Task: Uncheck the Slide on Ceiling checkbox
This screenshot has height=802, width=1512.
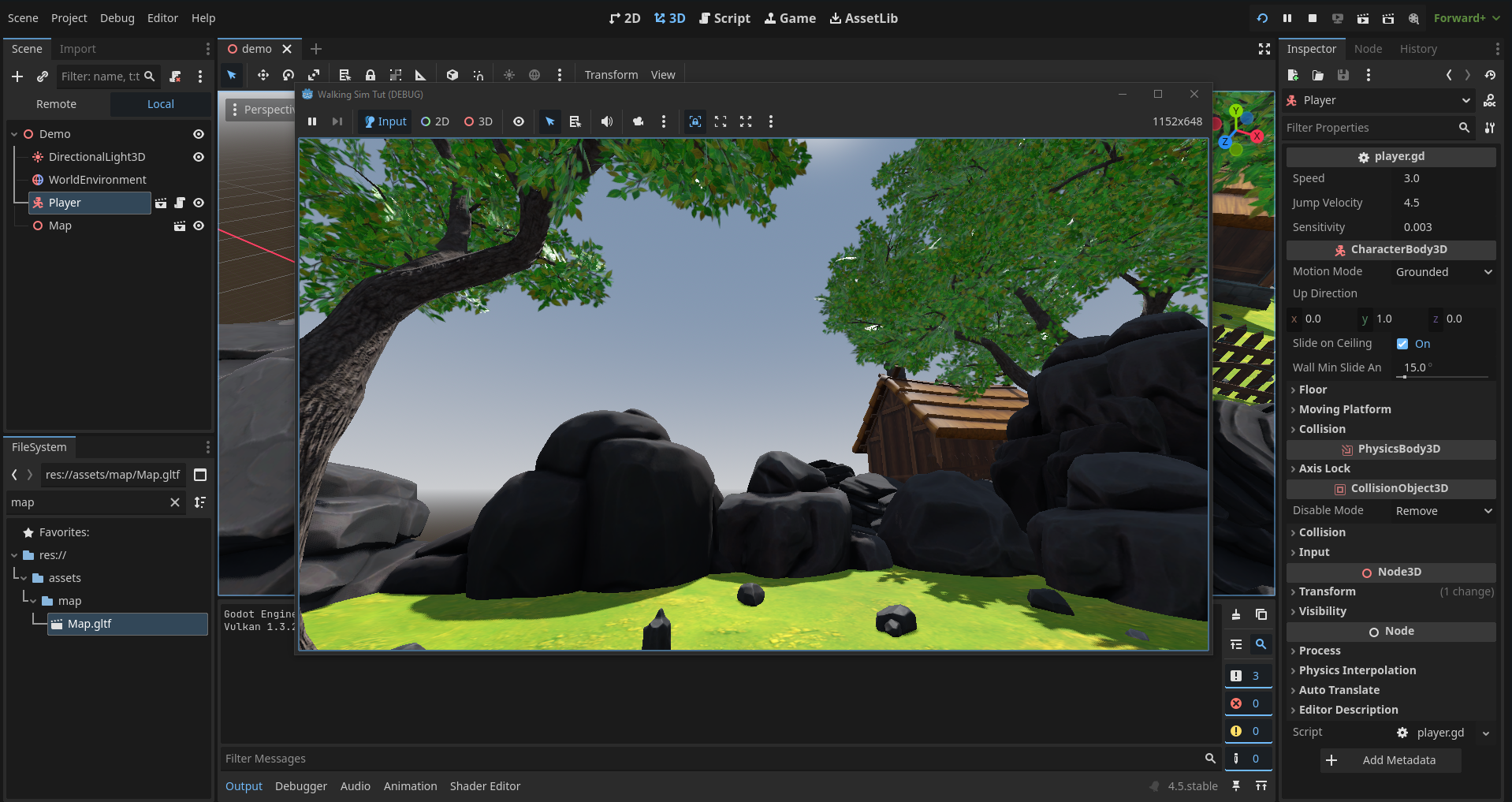Action: 1402,344
